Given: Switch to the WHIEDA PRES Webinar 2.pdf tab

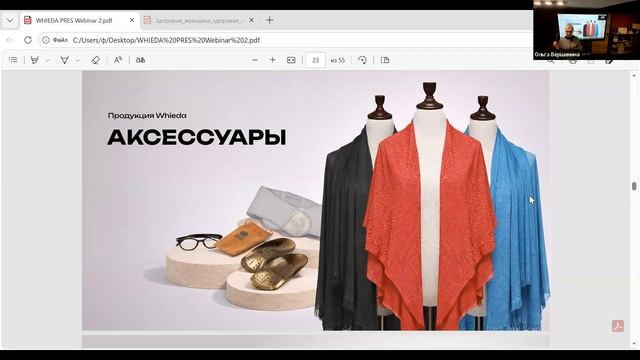Looking at the screenshot, I should (73, 20).
